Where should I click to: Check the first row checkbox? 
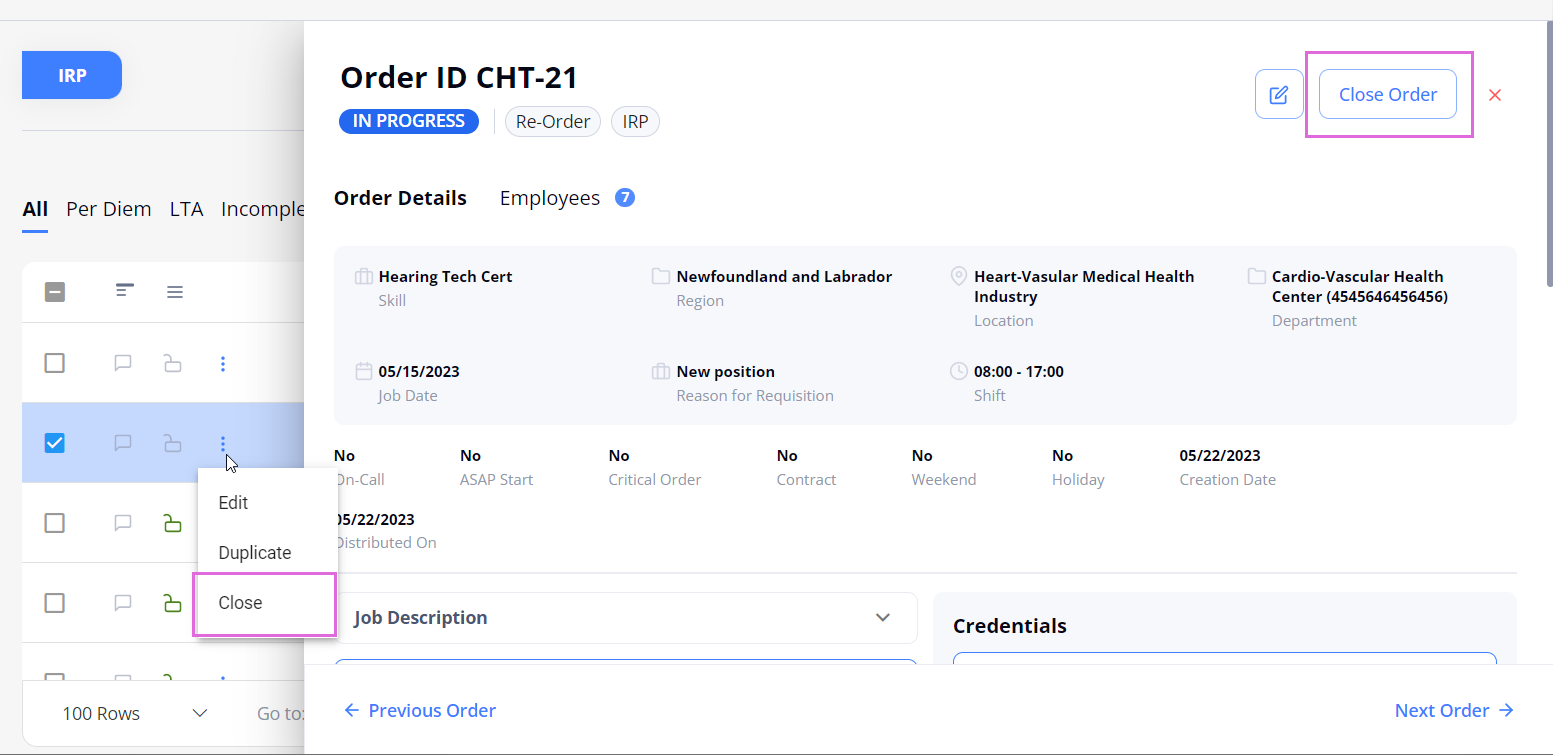pyautogui.click(x=55, y=363)
